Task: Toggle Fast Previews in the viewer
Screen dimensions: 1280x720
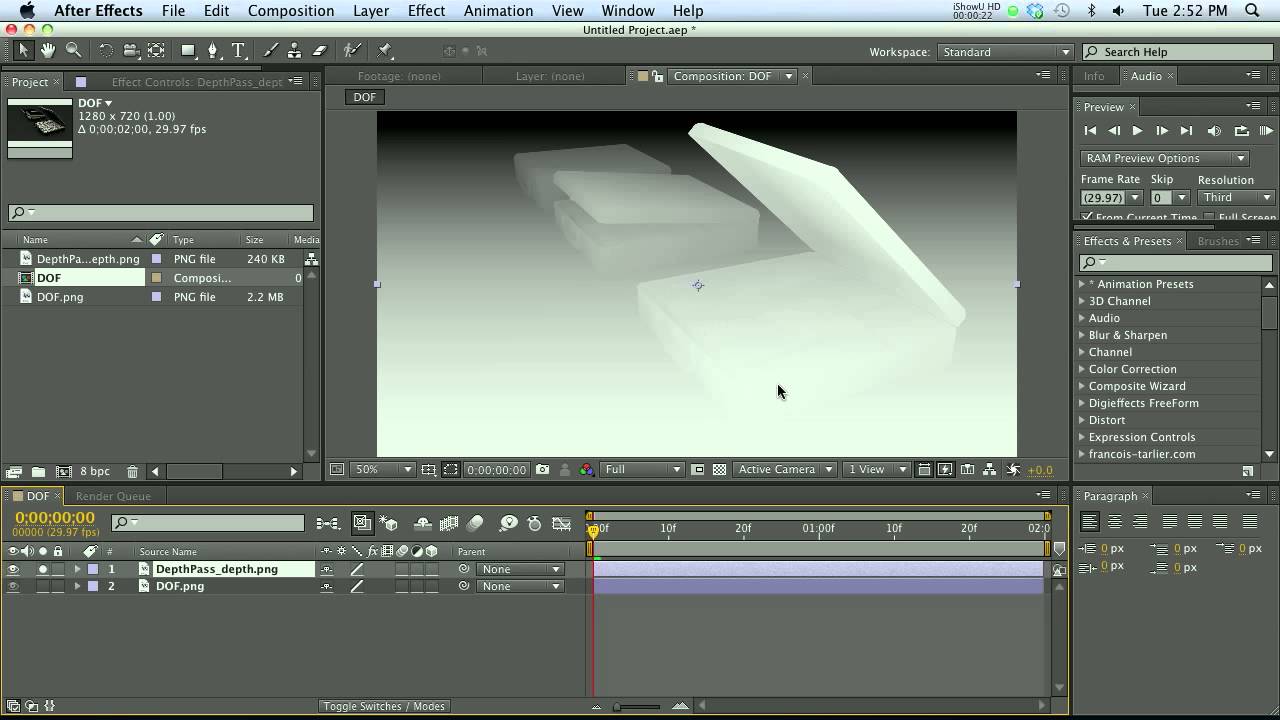Action: pyautogui.click(x=945, y=470)
